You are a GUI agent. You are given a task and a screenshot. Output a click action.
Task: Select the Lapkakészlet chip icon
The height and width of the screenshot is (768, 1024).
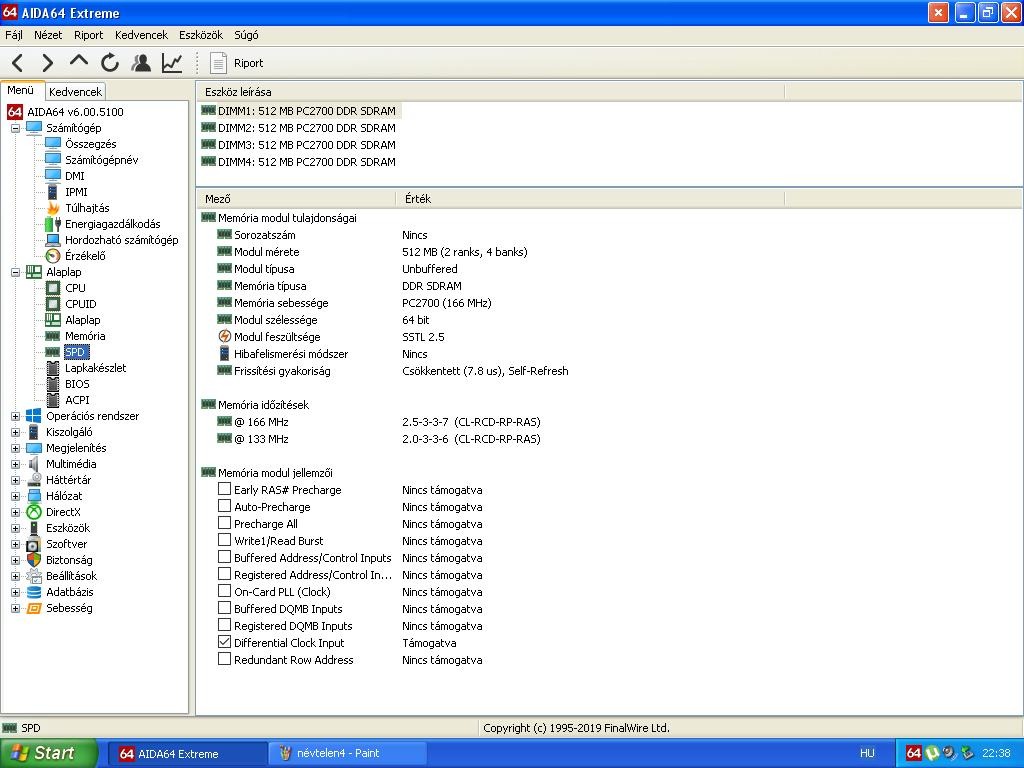[53, 368]
